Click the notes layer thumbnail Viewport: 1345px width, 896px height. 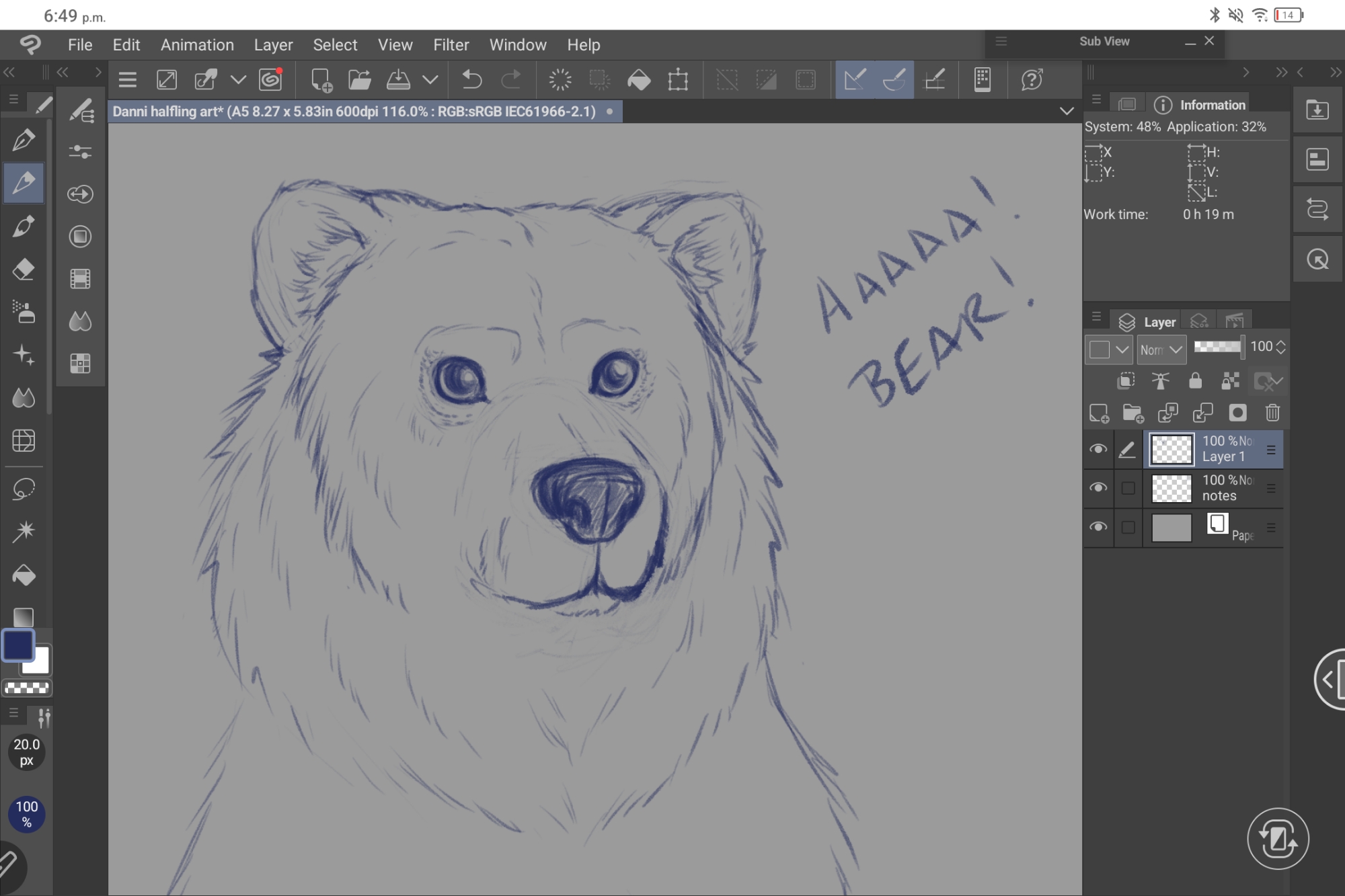[1171, 489]
